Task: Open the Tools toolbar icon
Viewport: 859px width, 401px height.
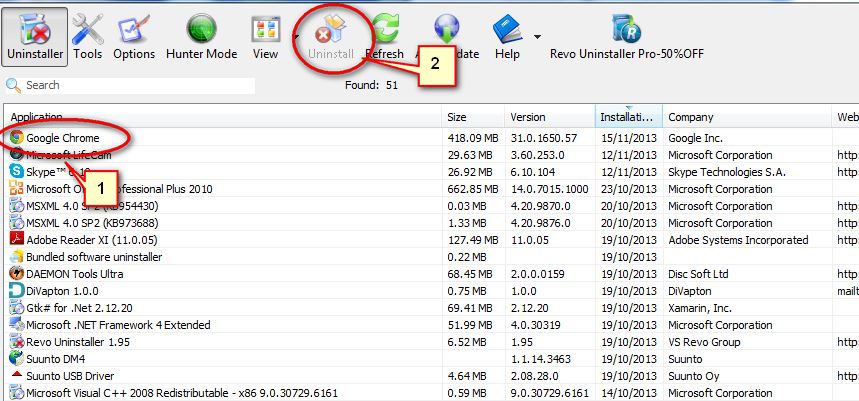Action: (88, 36)
